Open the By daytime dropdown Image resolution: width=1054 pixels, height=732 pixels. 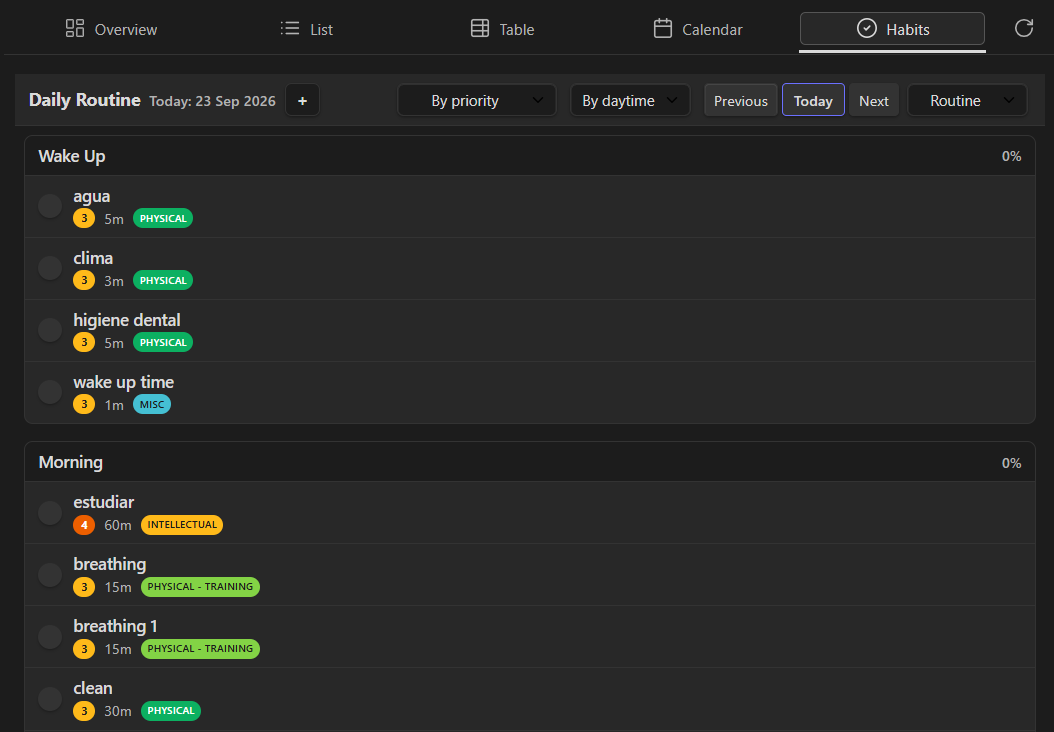tap(630, 100)
